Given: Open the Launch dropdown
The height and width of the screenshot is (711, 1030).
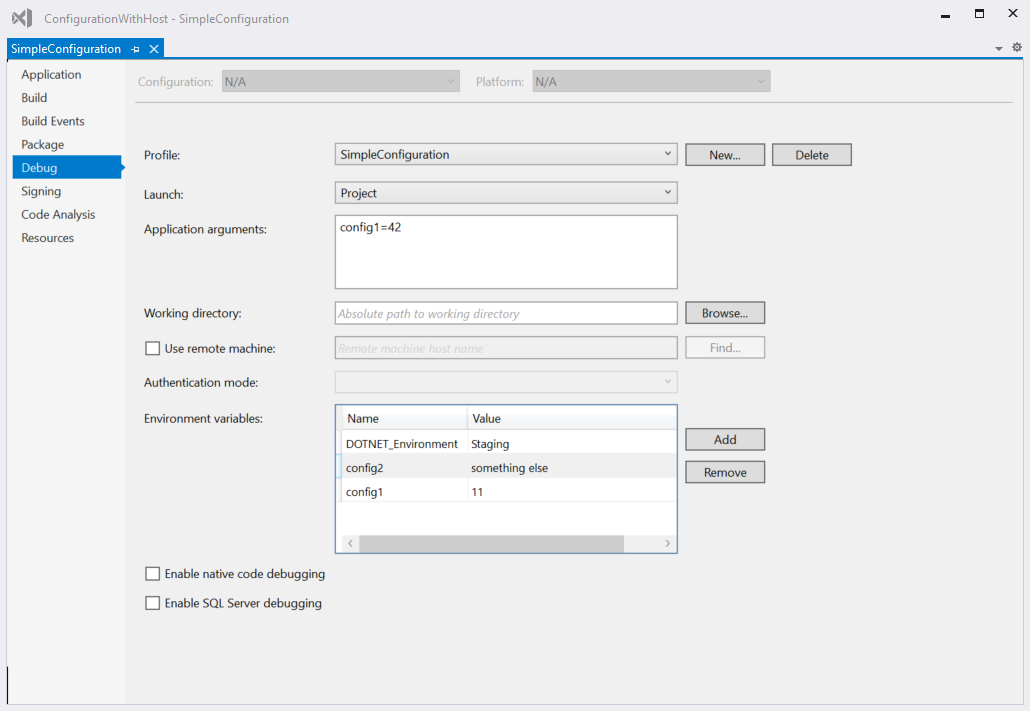Looking at the screenshot, I should point(668,192).
